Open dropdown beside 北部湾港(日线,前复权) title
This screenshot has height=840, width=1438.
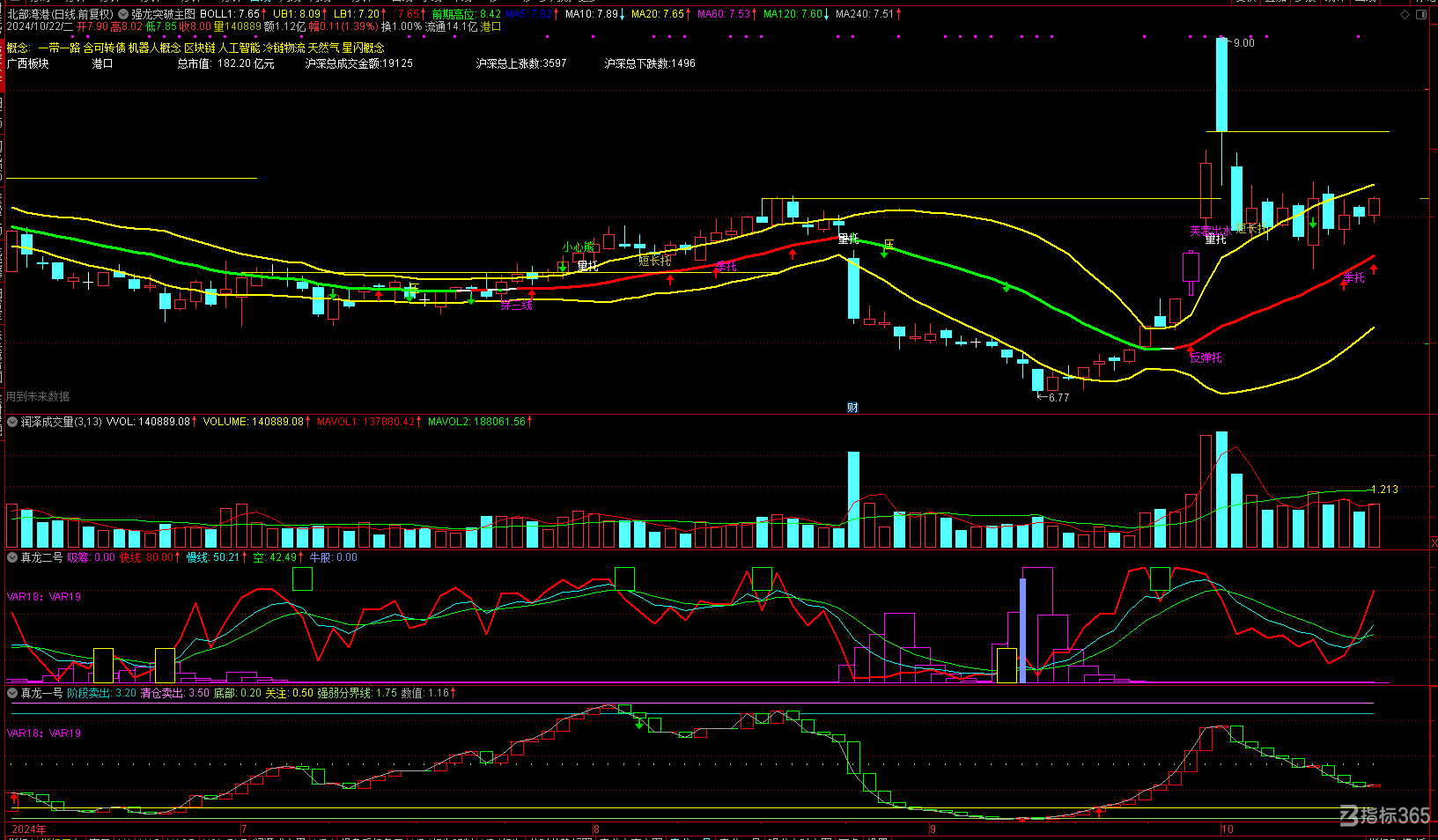pyautogui.click(x=123, y=14)
